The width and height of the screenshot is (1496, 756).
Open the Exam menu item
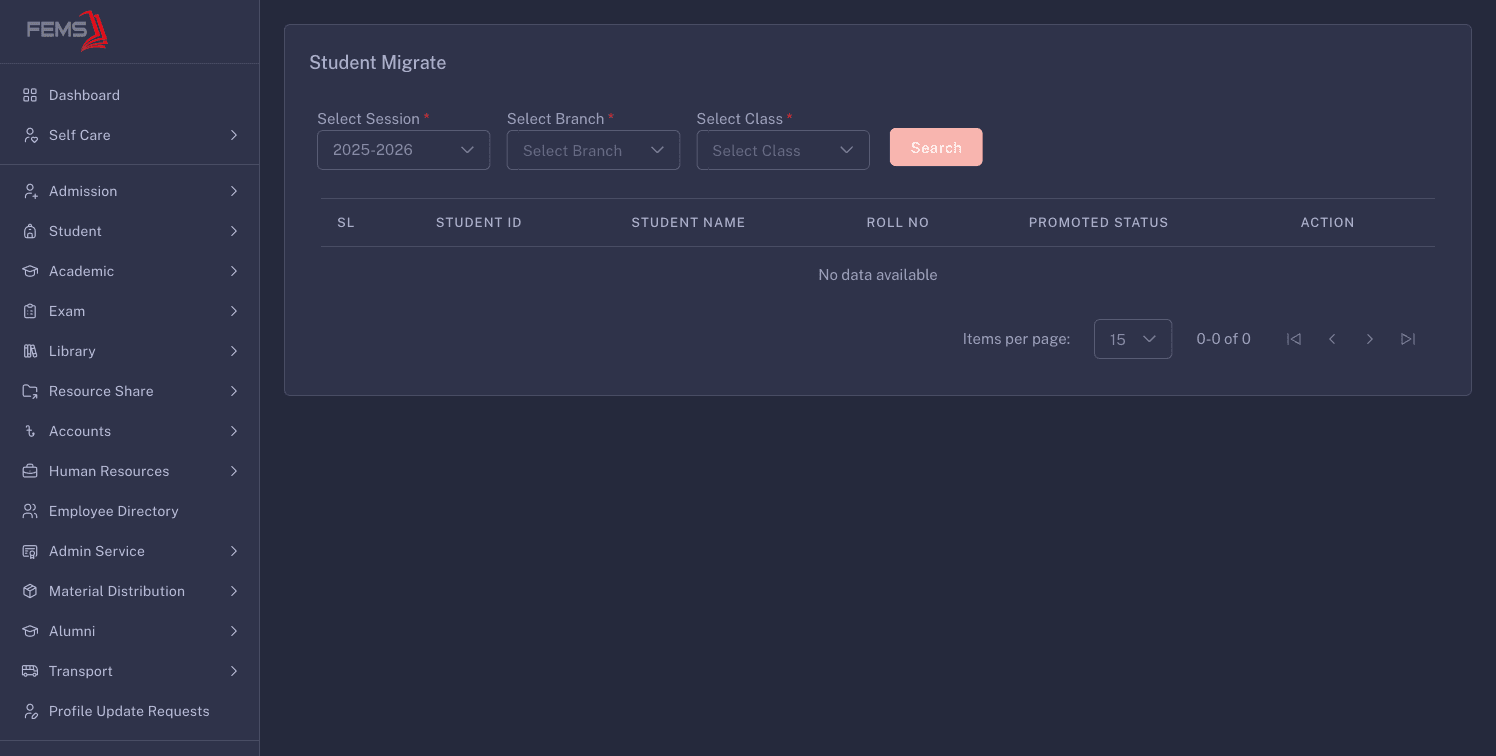[x=129, y=311]
